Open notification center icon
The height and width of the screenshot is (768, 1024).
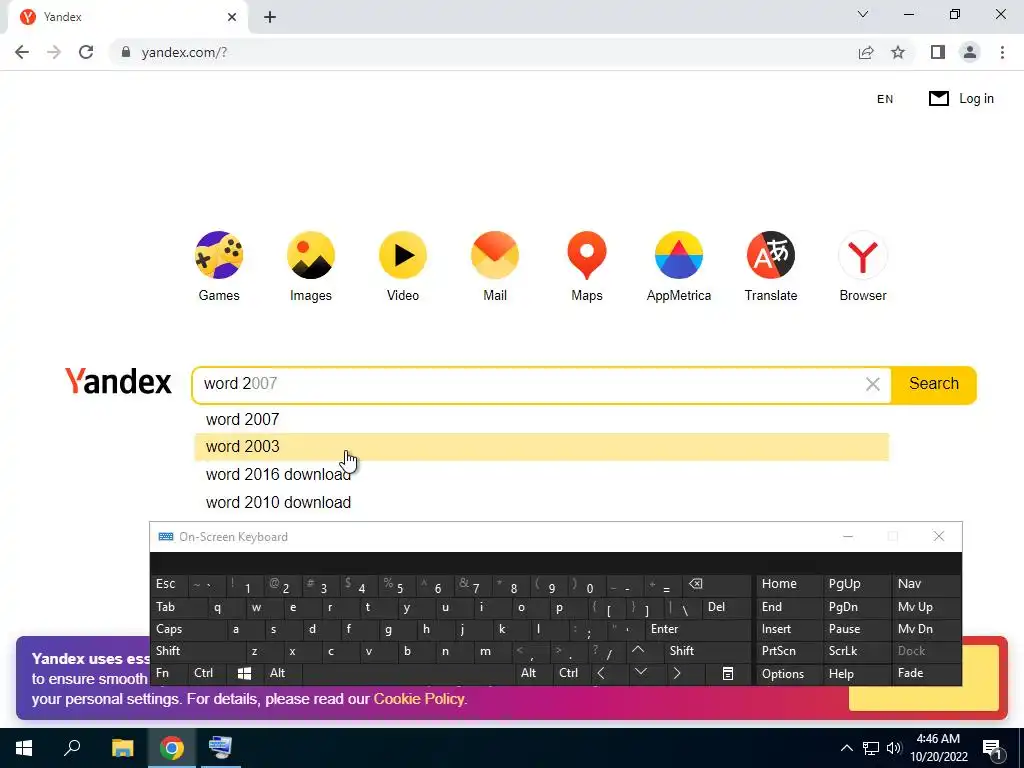[x=992, y=749]
